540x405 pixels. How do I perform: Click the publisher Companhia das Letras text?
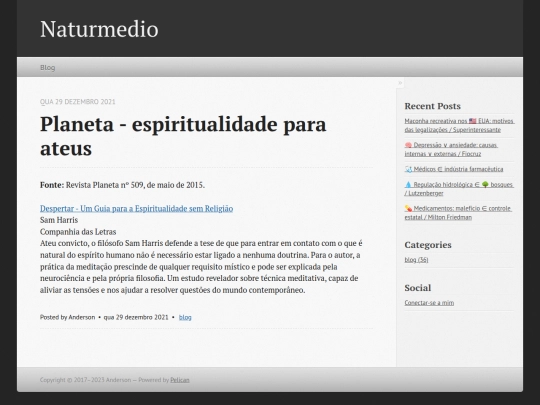[78, 232]
